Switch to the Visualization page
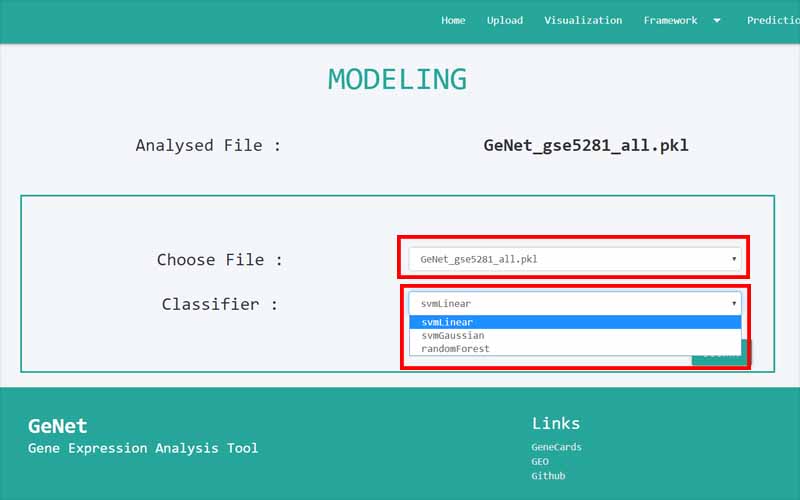 583,20
